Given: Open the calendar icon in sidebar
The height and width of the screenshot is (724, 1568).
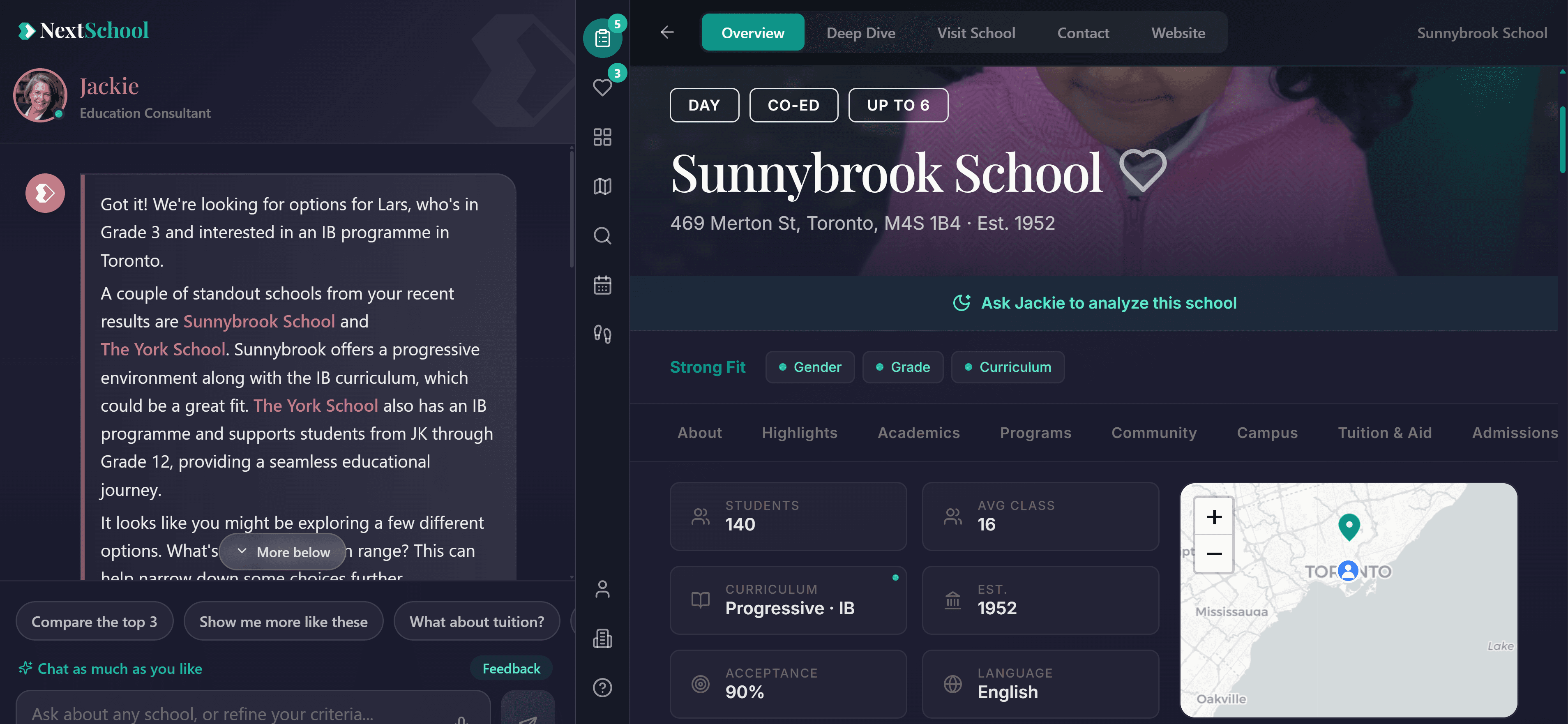Looking at the screenshot, I should click(x=602, y=285).
